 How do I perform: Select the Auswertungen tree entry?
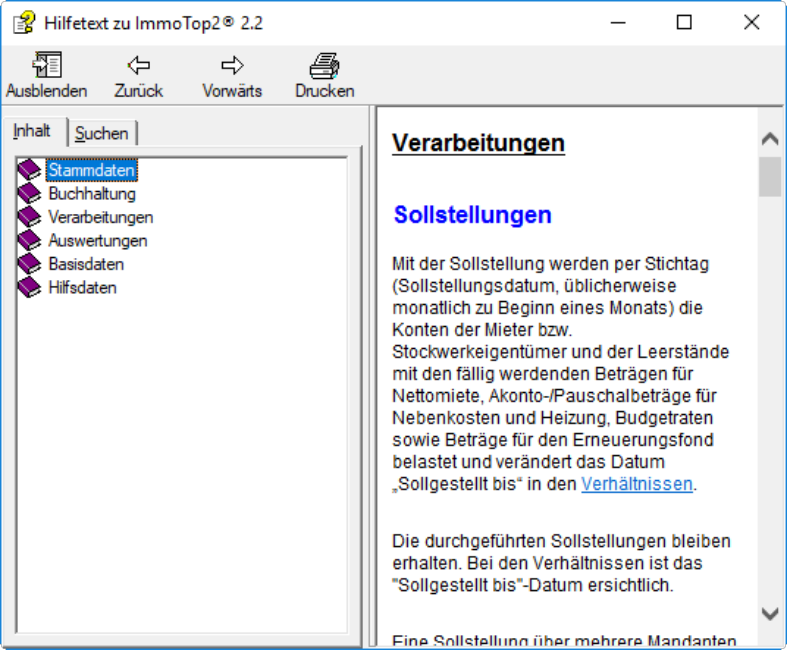coord(98,241)
